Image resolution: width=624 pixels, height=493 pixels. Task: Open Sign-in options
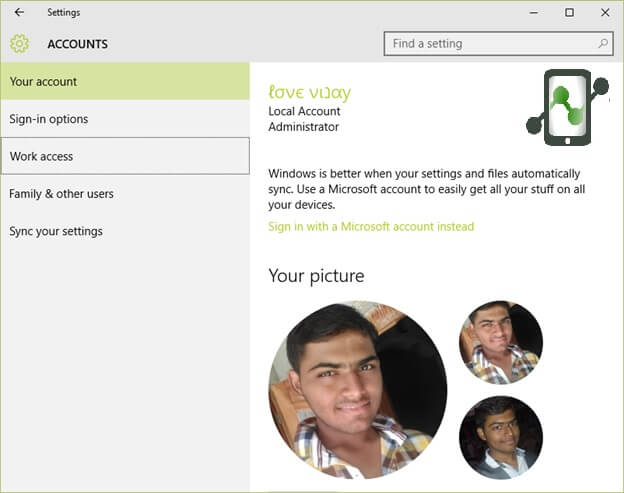(125, 119)
